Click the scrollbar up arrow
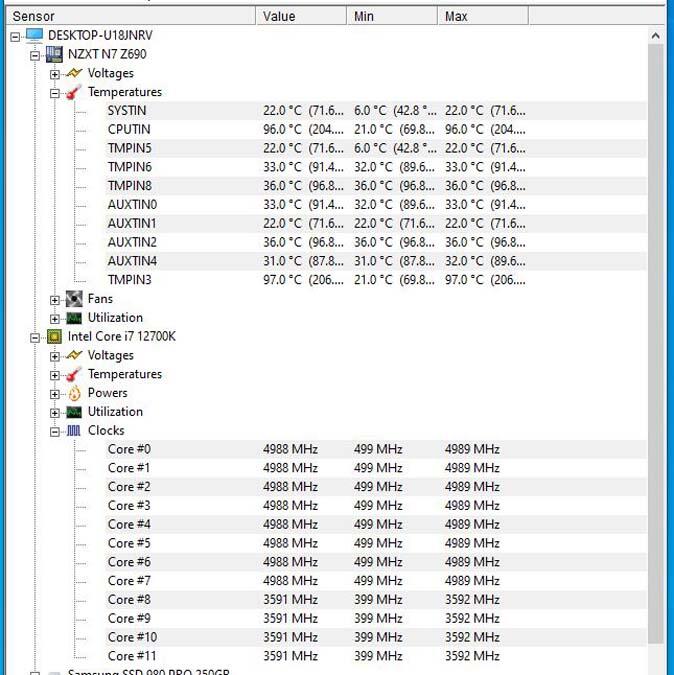The width and height of the screenshot is (674, 675). [655, 36]
